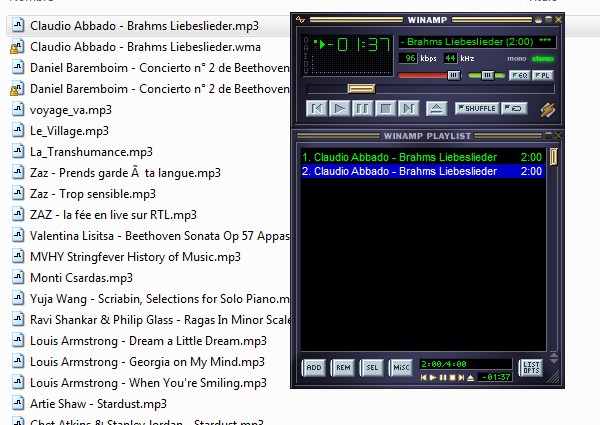
Task: Toggle Repeat mode button
Action: (x=514, y=109)
